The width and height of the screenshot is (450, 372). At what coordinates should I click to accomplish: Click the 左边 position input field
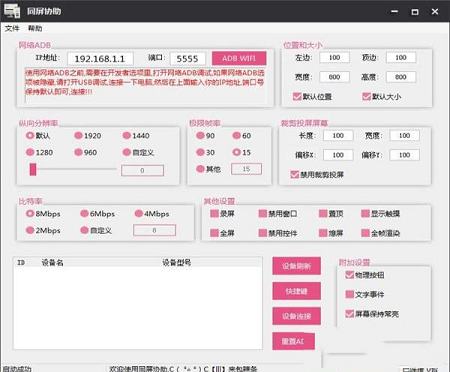(x=334, y=57)
